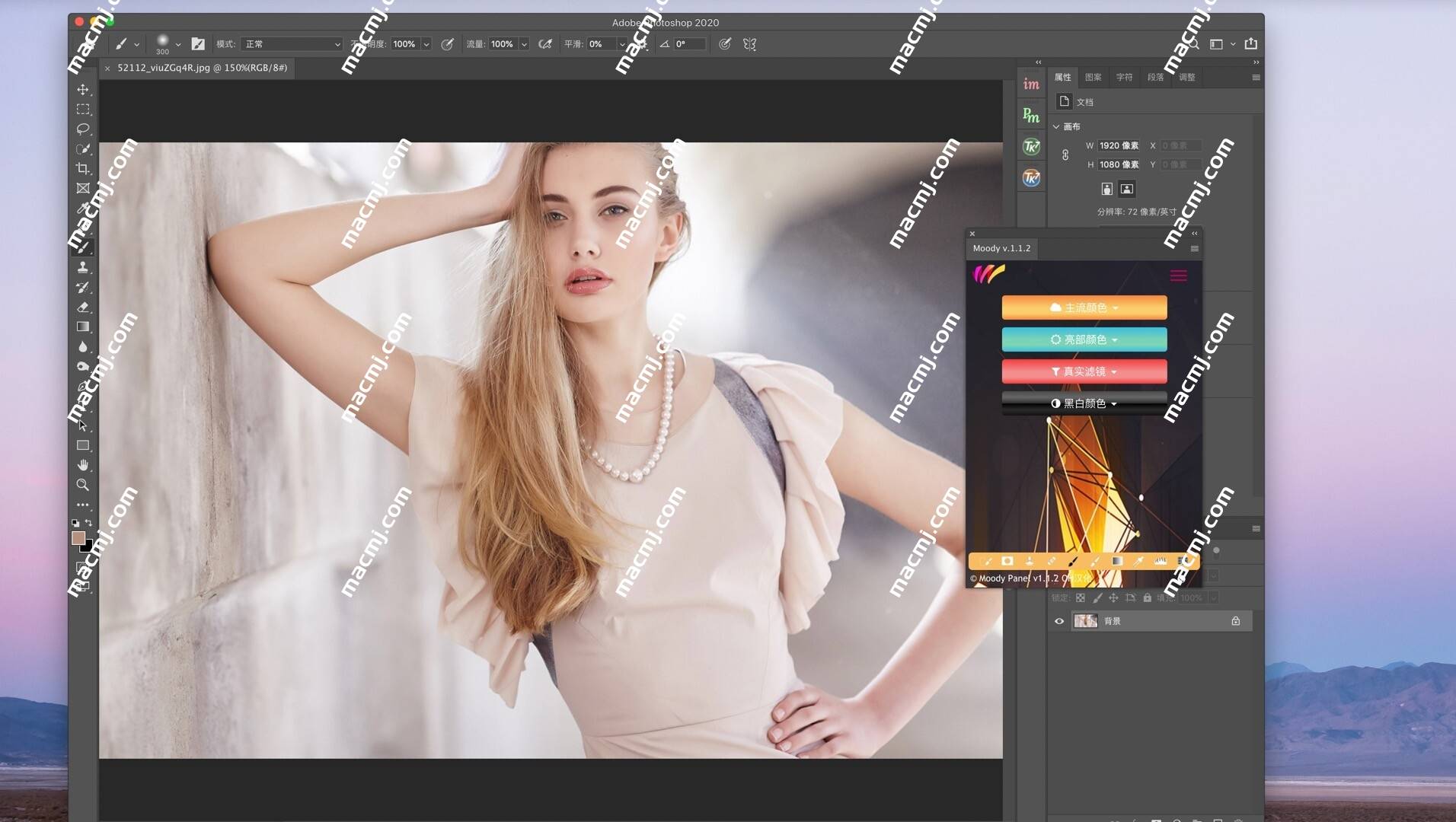Select the Gradient tool
Screen dimensions: 1456x822
83,327
